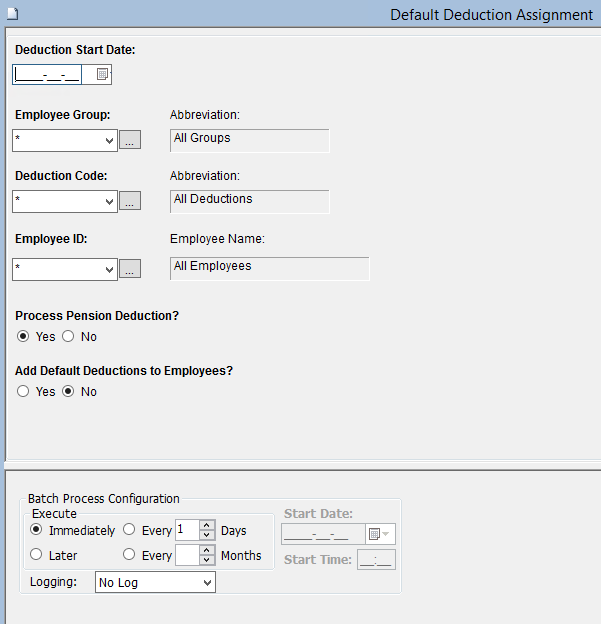Open the Logging dropdown showing No Log

point(207,582)
